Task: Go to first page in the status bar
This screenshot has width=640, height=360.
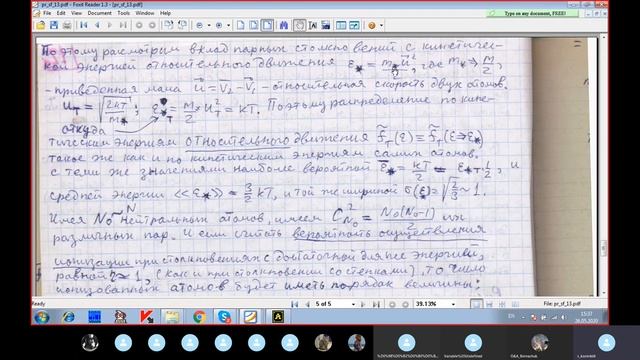Action: (x=295, y=304)
